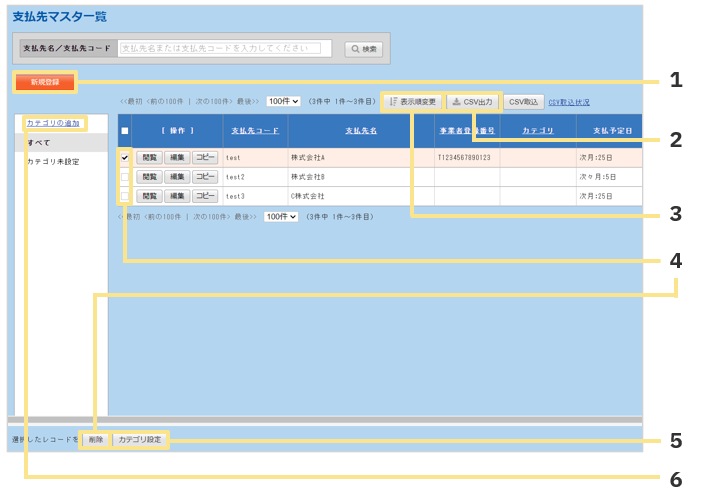
Task: Click inside the 支払先名 search input field
Action: tap(226, 48)
